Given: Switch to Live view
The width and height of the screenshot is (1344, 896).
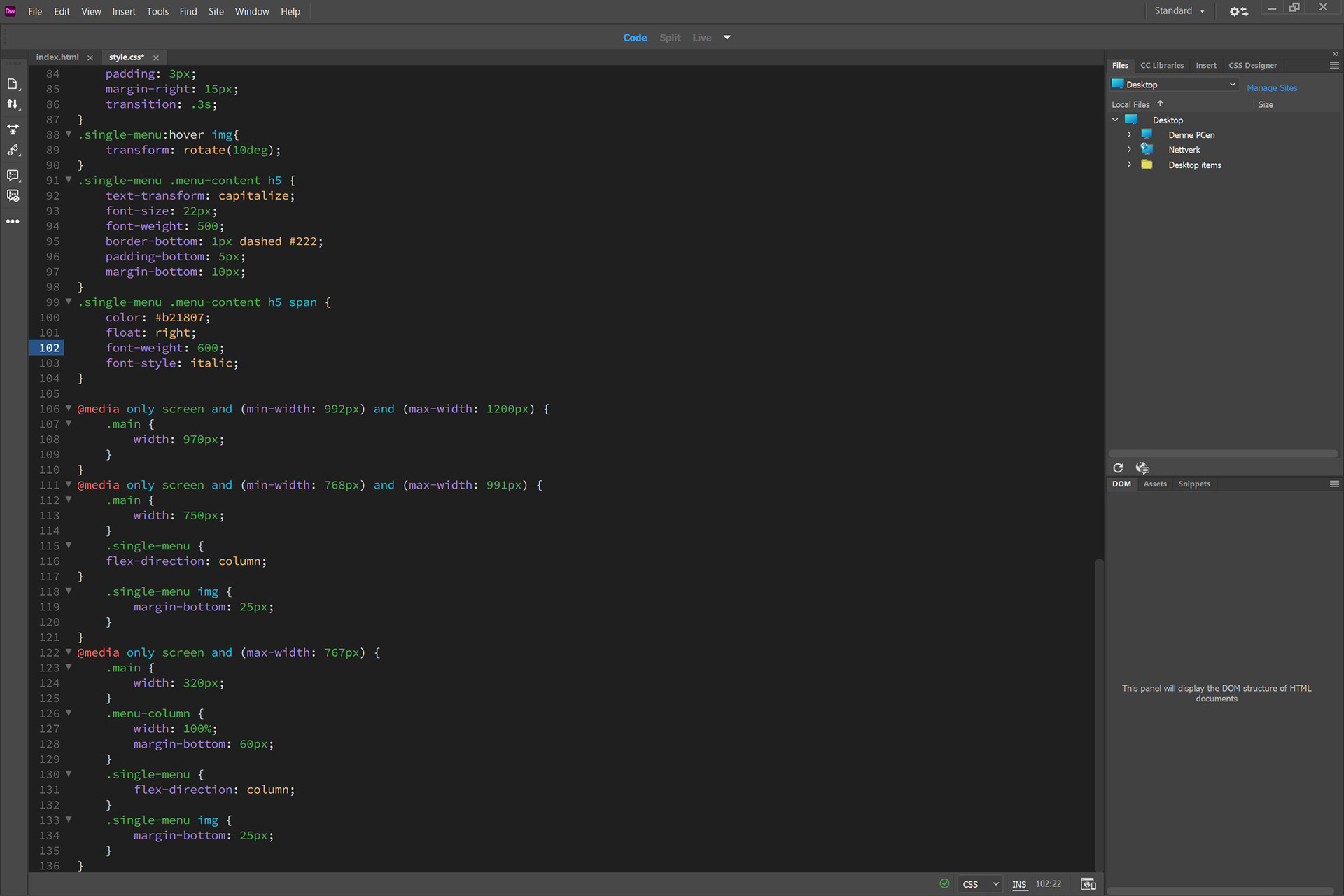Looking at the screenshot, I should click(x=702, y=38).
